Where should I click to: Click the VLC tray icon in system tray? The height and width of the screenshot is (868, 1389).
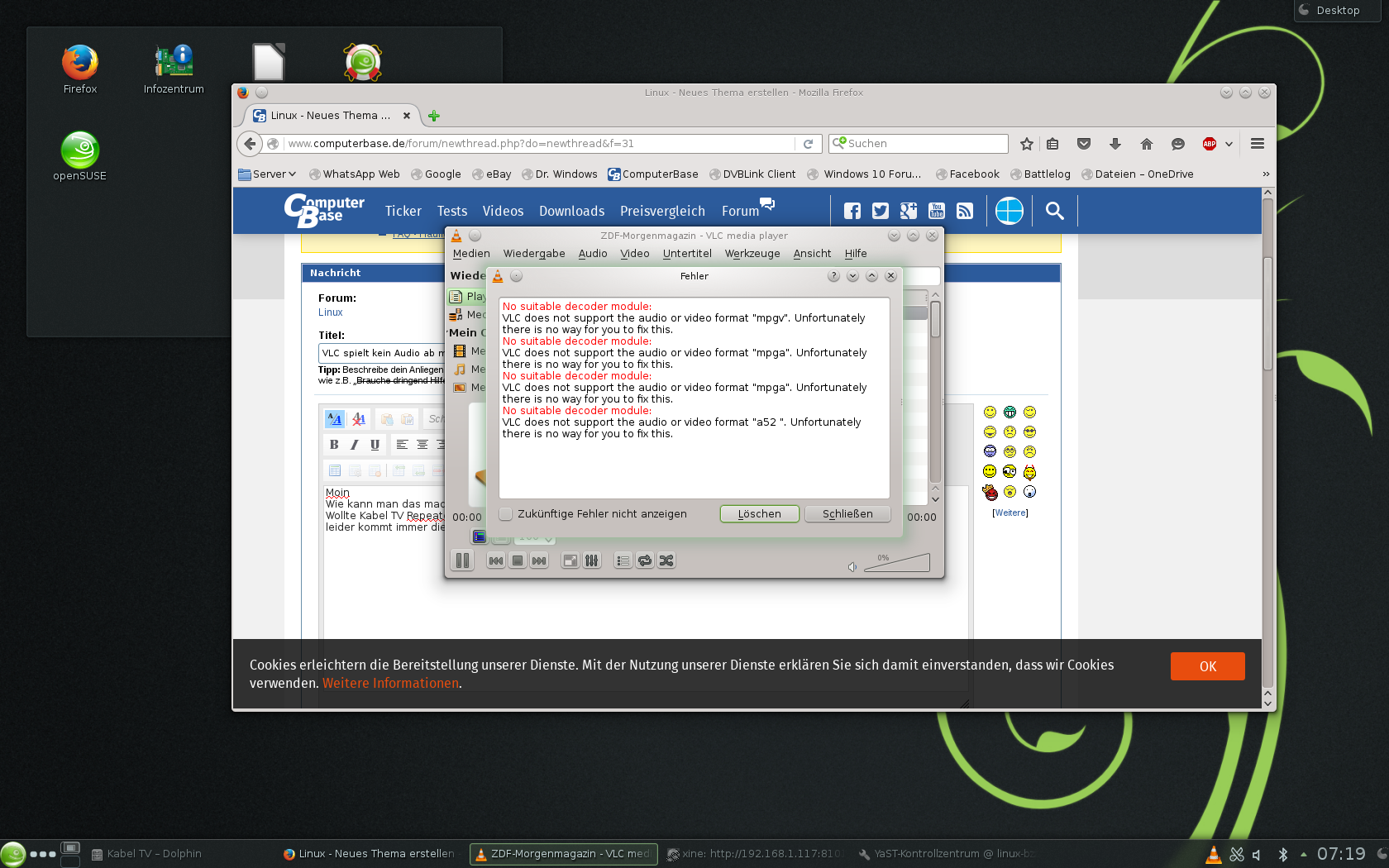click(x=1213, y=854)
